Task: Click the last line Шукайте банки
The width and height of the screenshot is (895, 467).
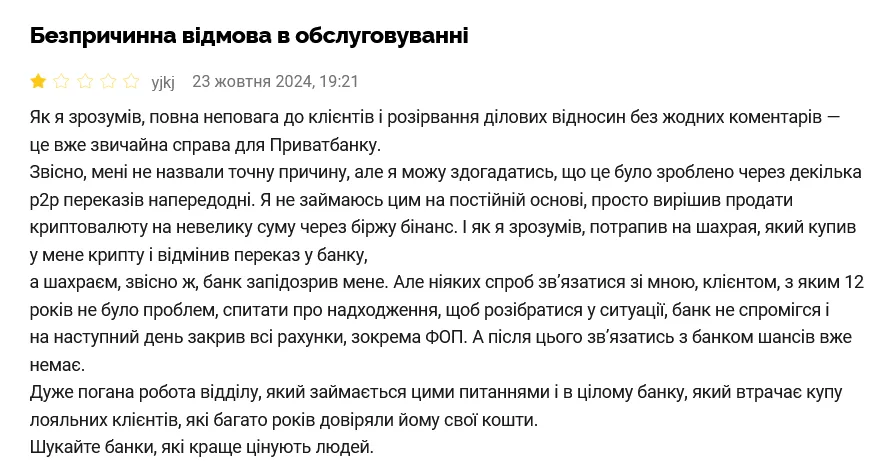Action: point(201,447)
